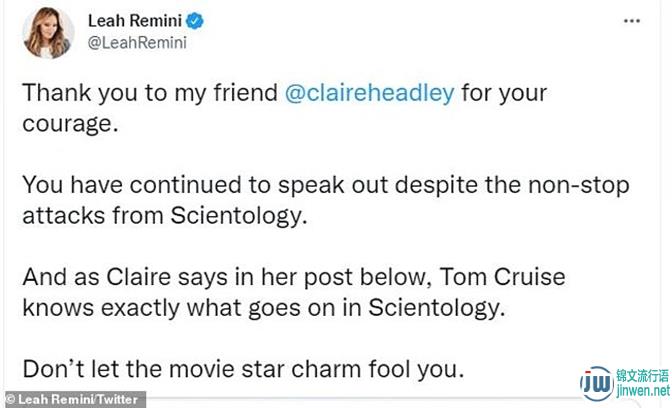
Task: Click the Leah Remini display name
Action: pos(135,21)
